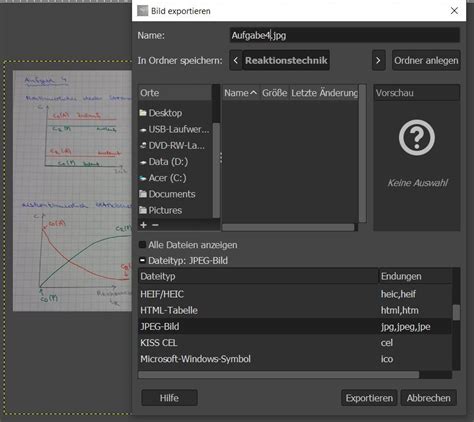Select Microsoft-Windows-Symbol file type
Screen dimensions: 474x422
click(295, 359)
